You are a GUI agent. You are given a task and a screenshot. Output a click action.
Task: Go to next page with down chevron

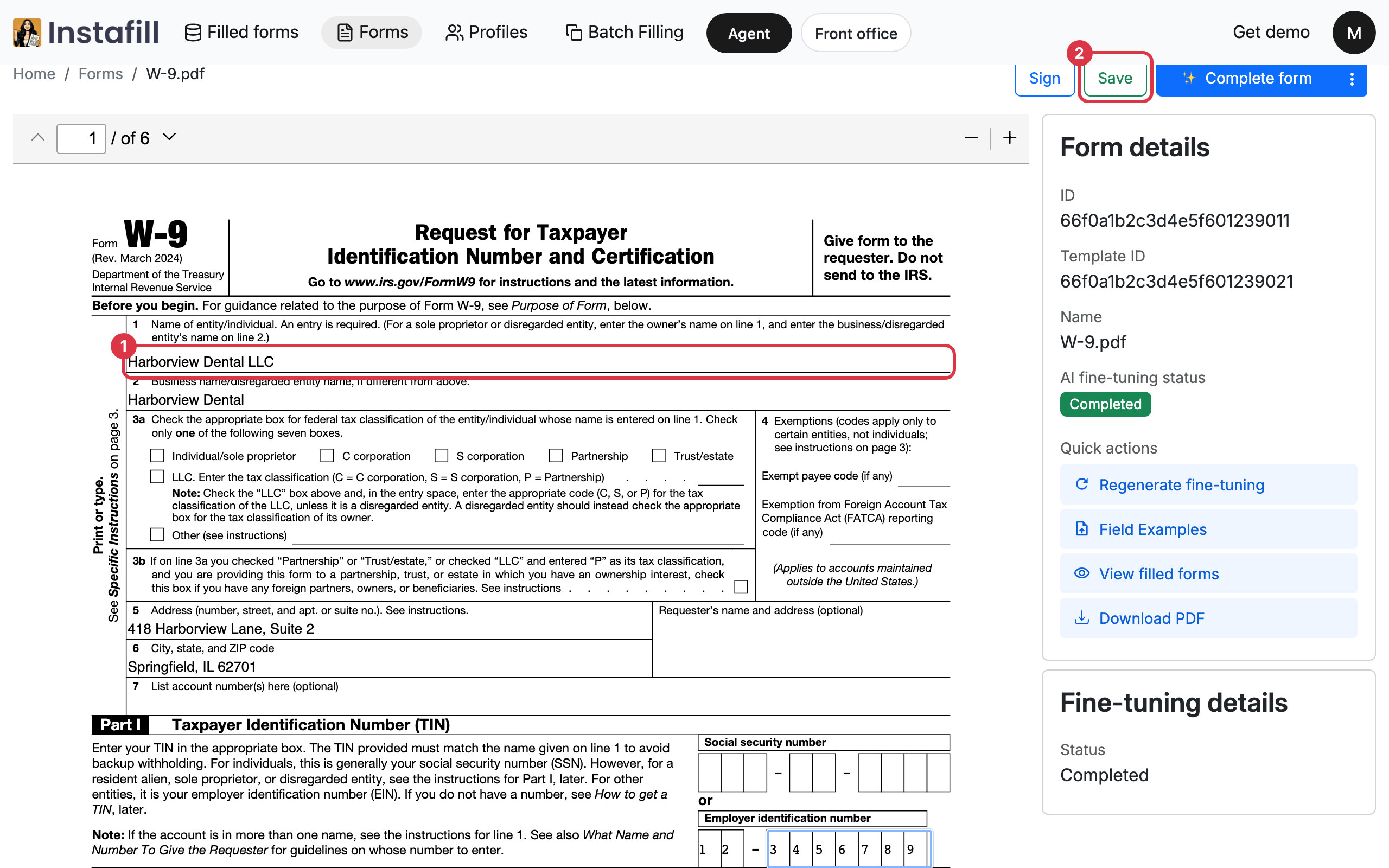(169, 137)
